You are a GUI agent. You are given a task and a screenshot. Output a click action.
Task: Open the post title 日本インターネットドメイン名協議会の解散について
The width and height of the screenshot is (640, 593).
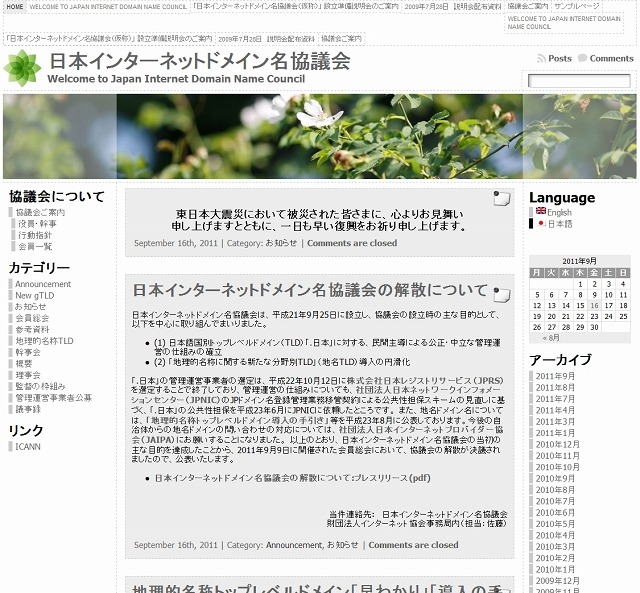[x=310, y=290]
